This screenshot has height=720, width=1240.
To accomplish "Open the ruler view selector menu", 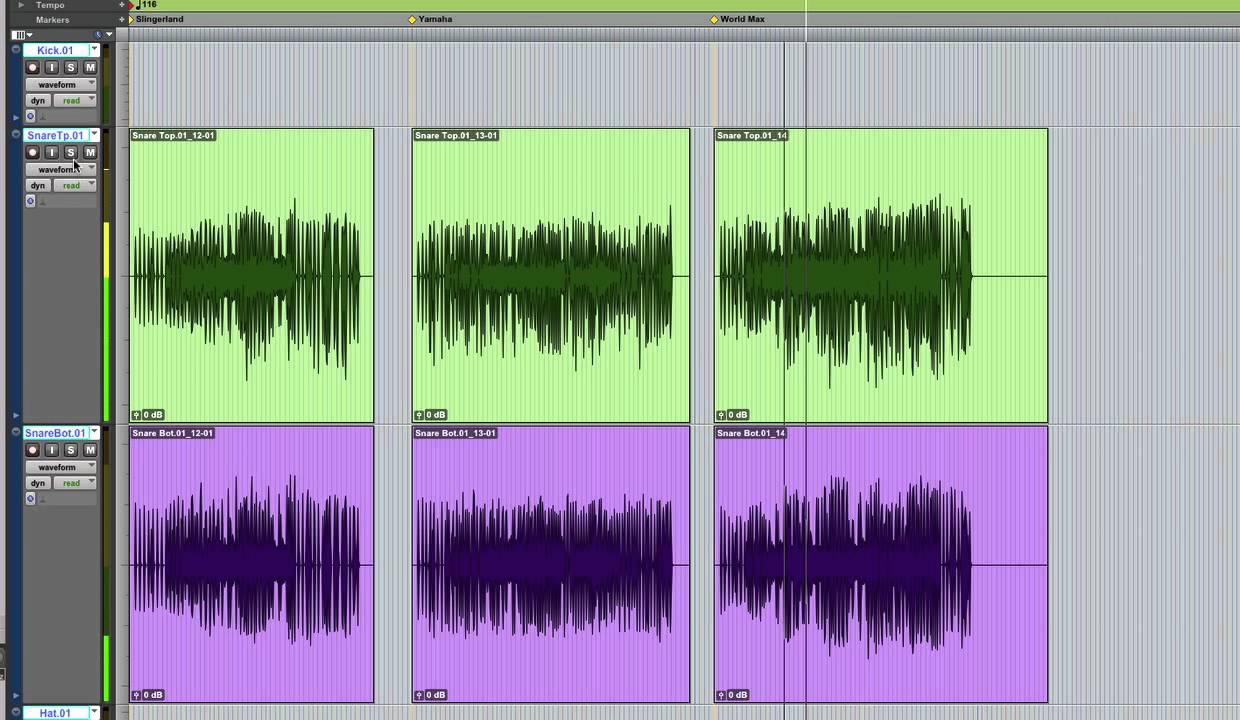I will pyautogui.click(x=21, y=35).
